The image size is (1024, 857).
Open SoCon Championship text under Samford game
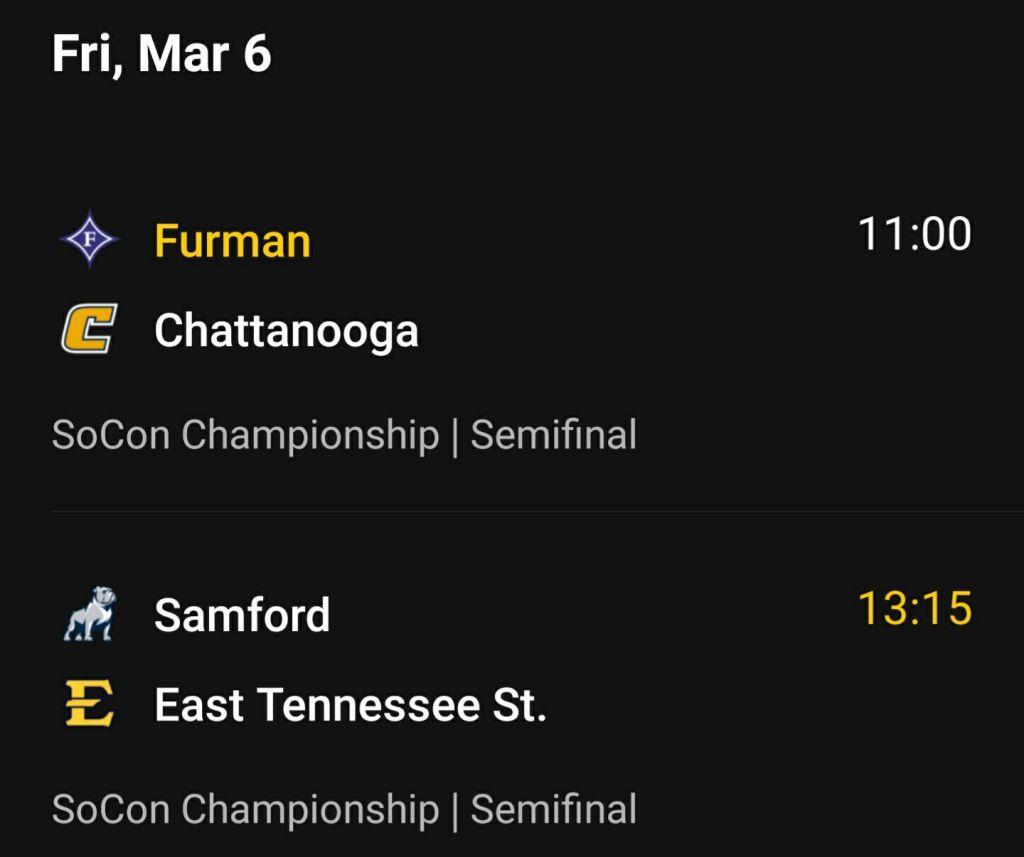point(245,809)
